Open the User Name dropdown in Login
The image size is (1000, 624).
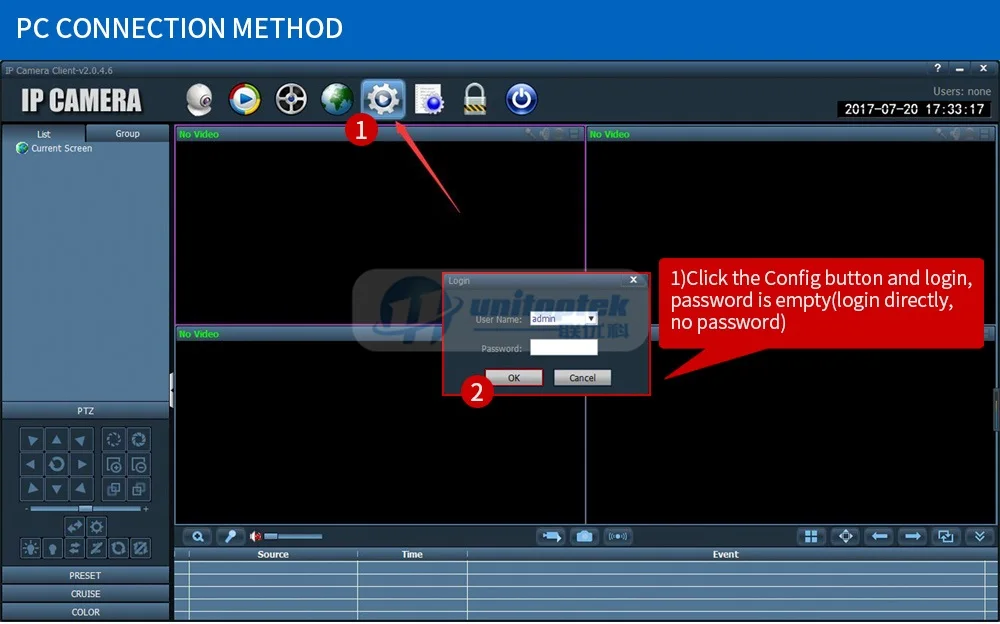[591, 318]
